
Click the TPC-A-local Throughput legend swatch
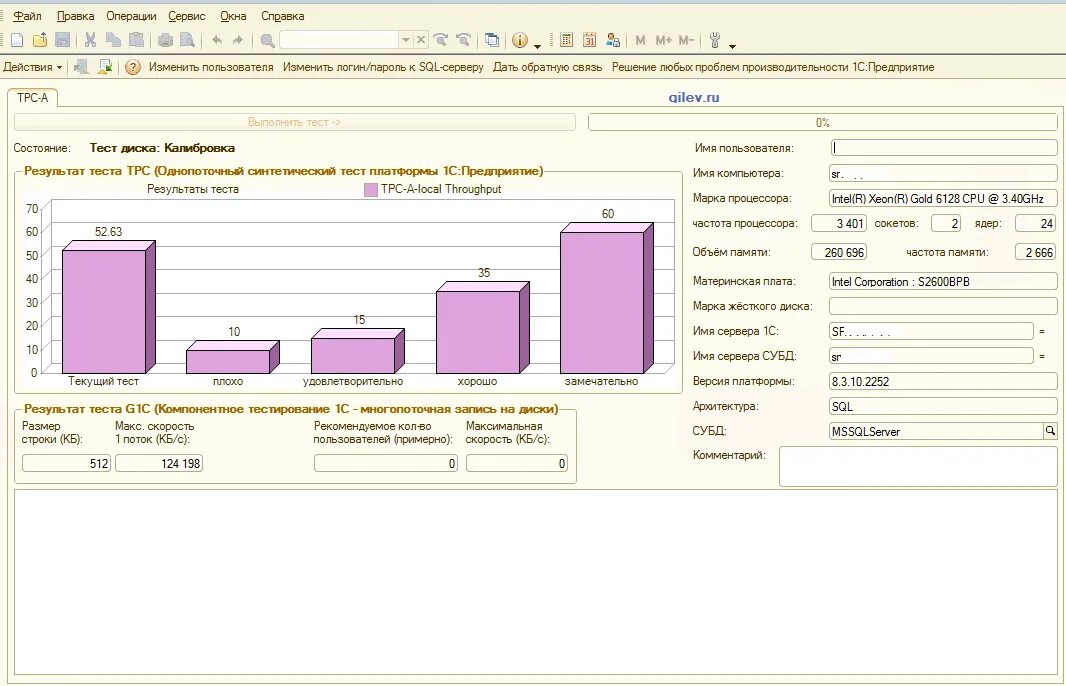[x=371, y=190]
